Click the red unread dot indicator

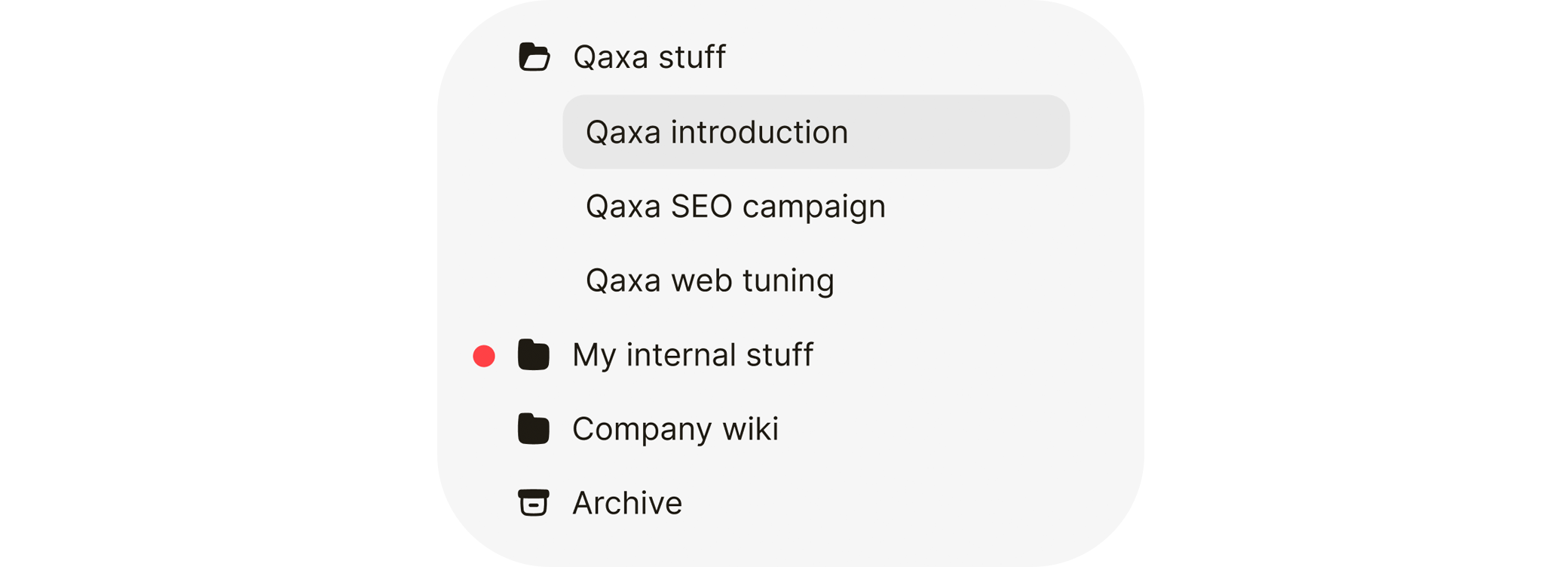point(484,356)
